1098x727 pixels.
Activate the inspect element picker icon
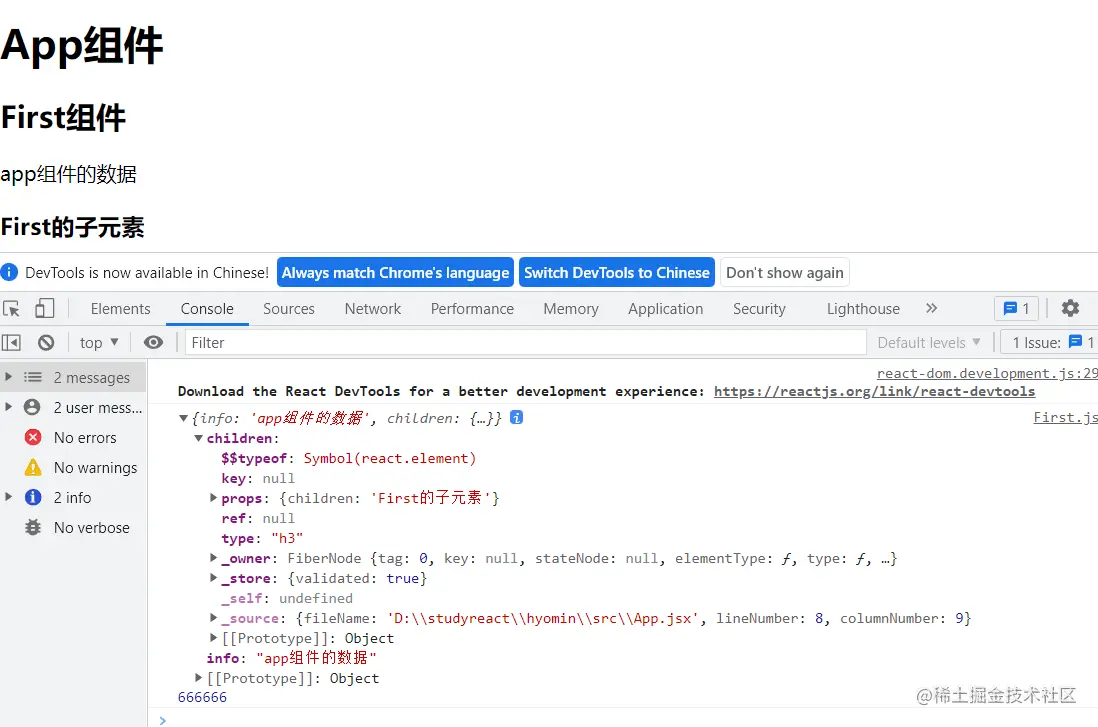click(x=11, y=308)
